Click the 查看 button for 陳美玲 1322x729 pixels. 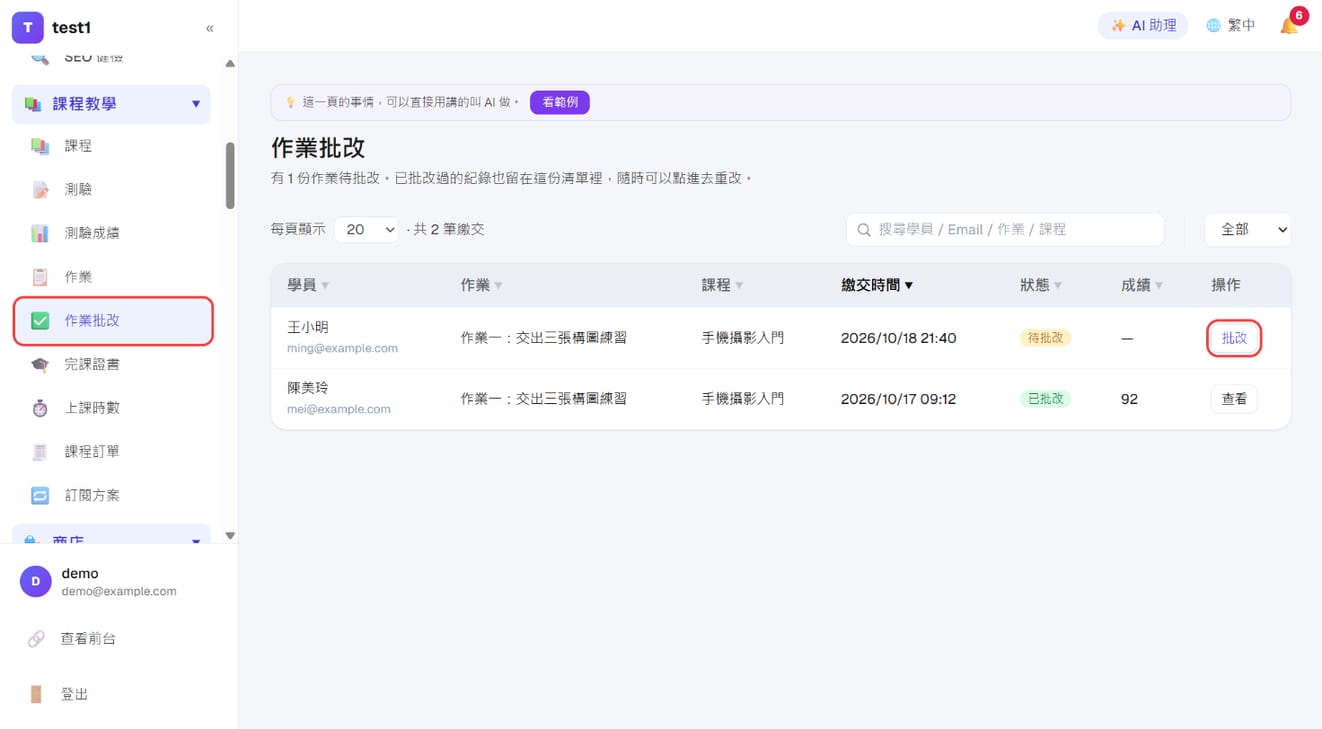[x=1234, y=399]
